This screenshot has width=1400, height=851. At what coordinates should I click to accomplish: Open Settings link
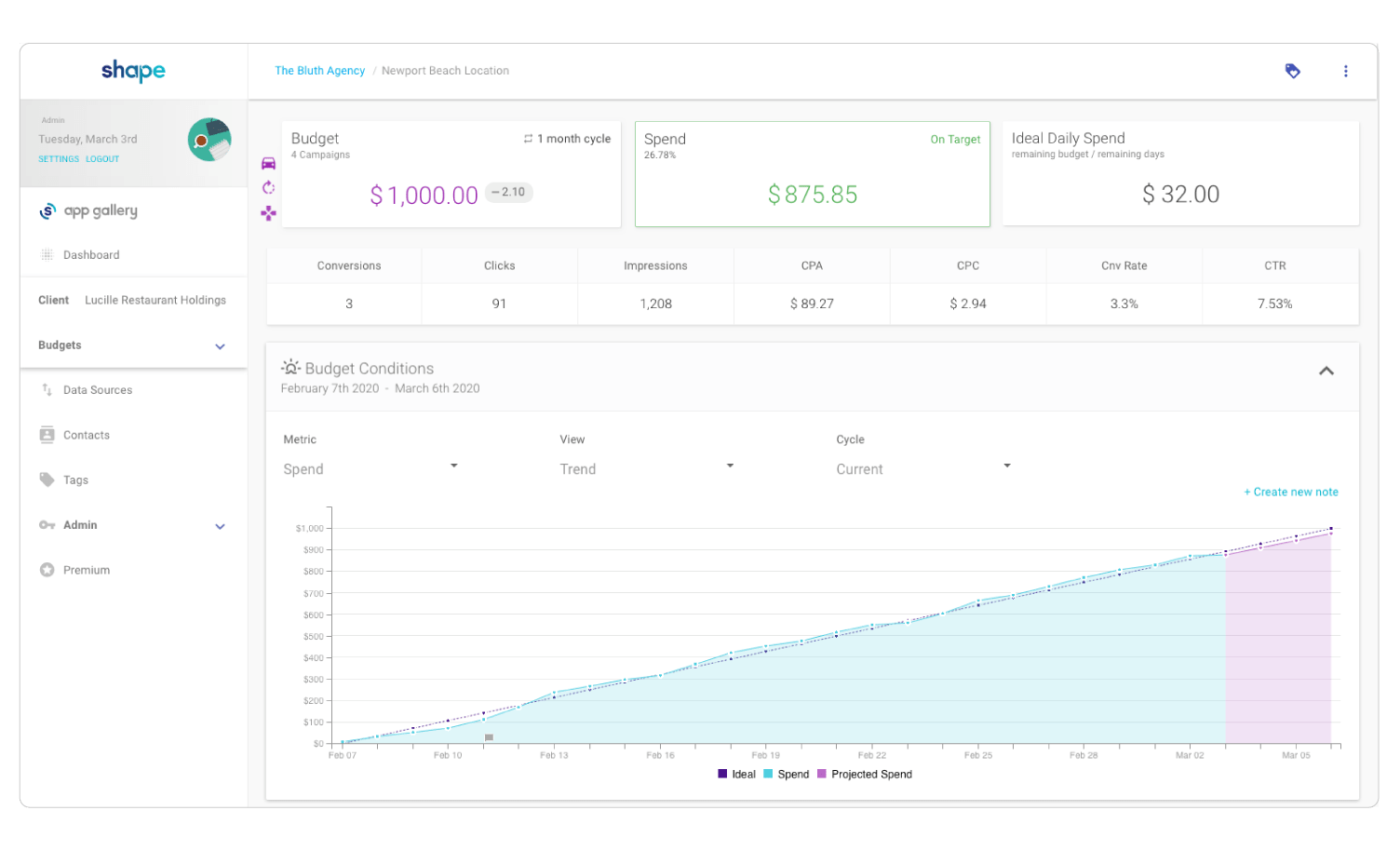(59, 159)
